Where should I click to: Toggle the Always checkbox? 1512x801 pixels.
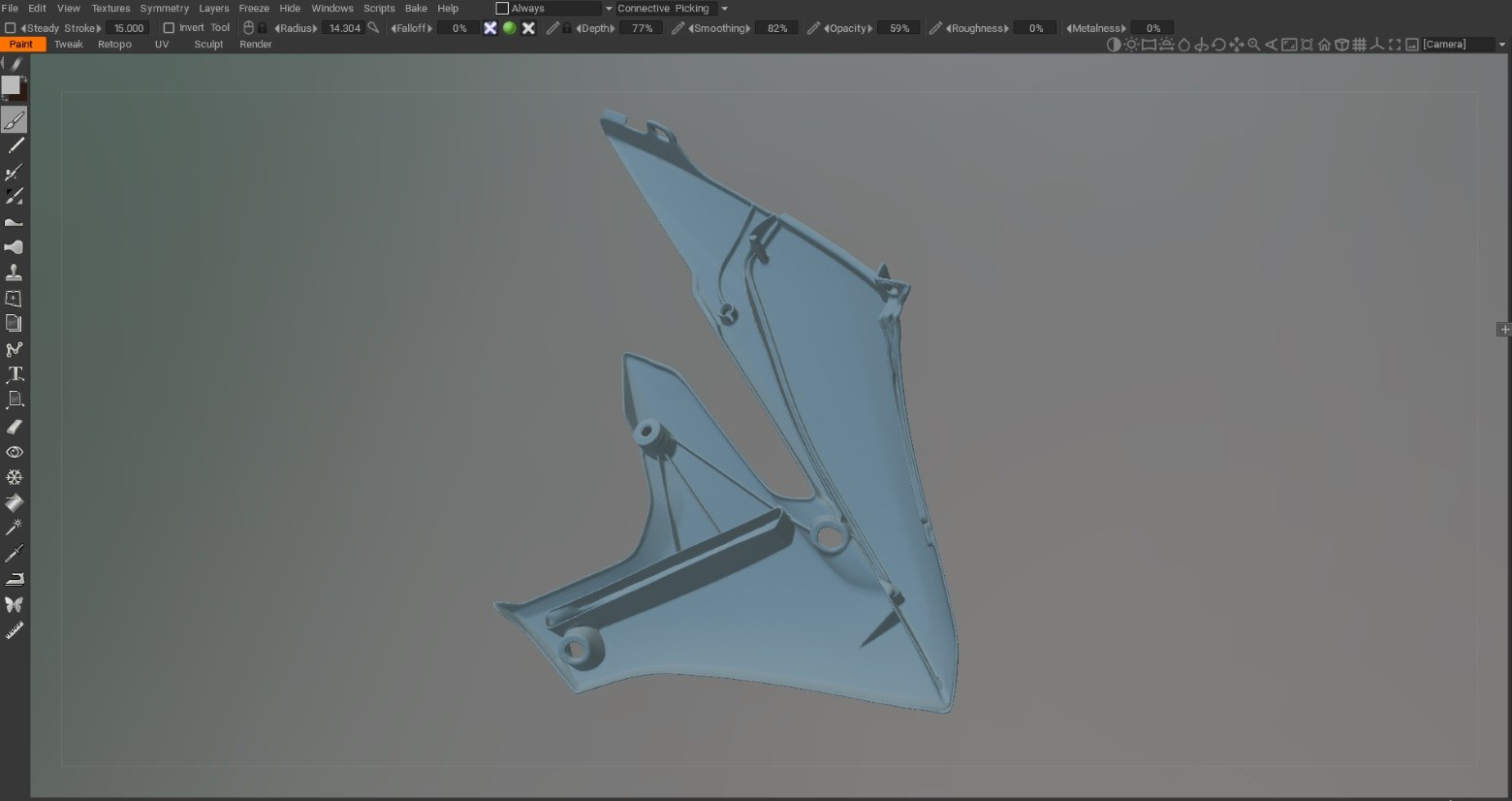pyautogui.click(x=502, y=9)
